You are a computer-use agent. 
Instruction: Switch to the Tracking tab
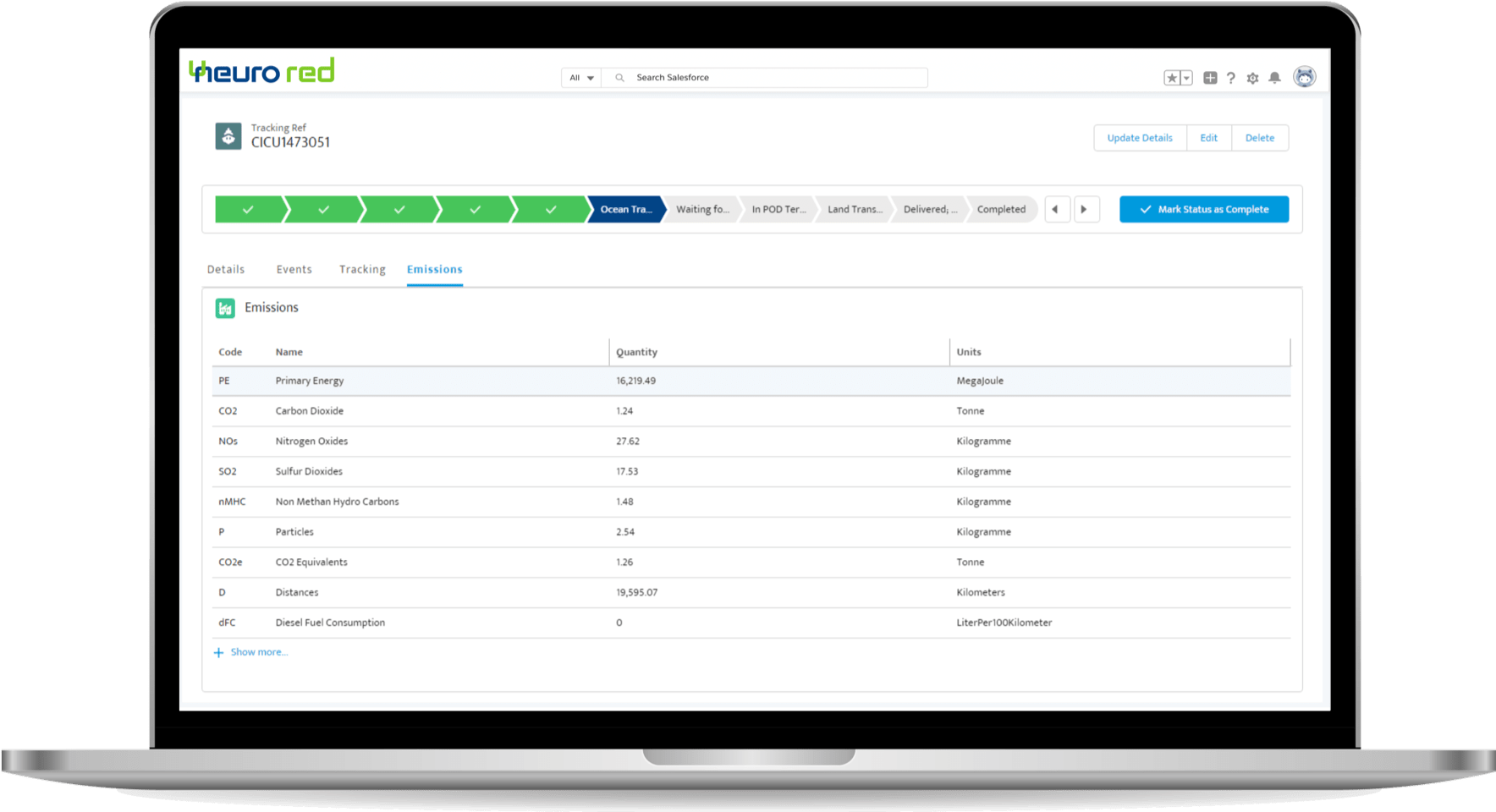[362, 269]
